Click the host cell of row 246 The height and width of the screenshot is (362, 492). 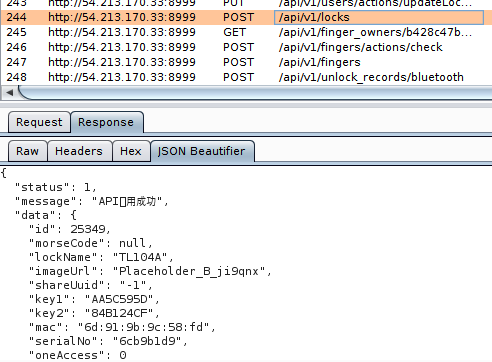(x=122, y=47)
